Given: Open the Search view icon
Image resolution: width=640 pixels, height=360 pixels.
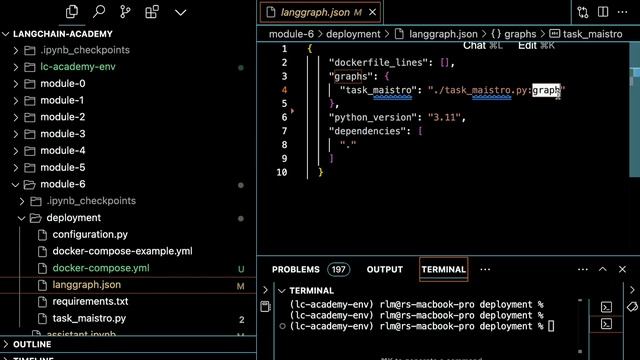Looking at the screenshot, I should [99, 12].
